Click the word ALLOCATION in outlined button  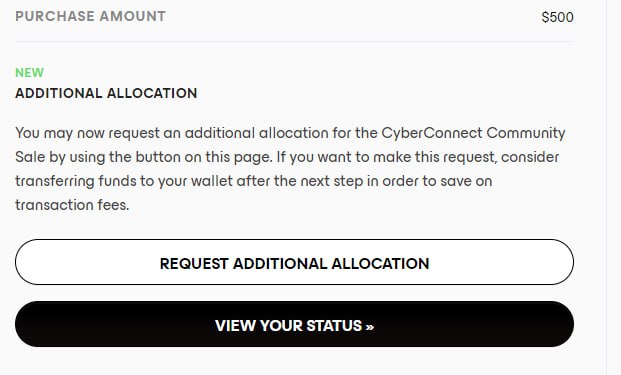(x=380, y=264)
